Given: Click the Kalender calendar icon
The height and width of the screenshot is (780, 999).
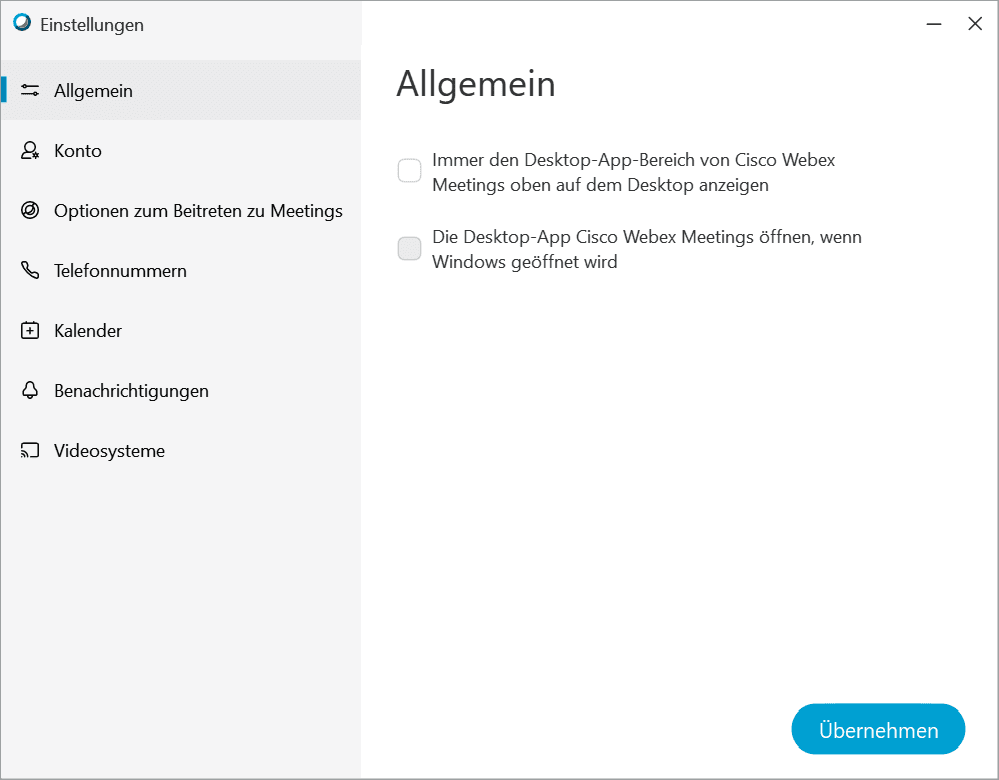Looking at the screenshot, I should pyautogui.click(x=30, y=330).
